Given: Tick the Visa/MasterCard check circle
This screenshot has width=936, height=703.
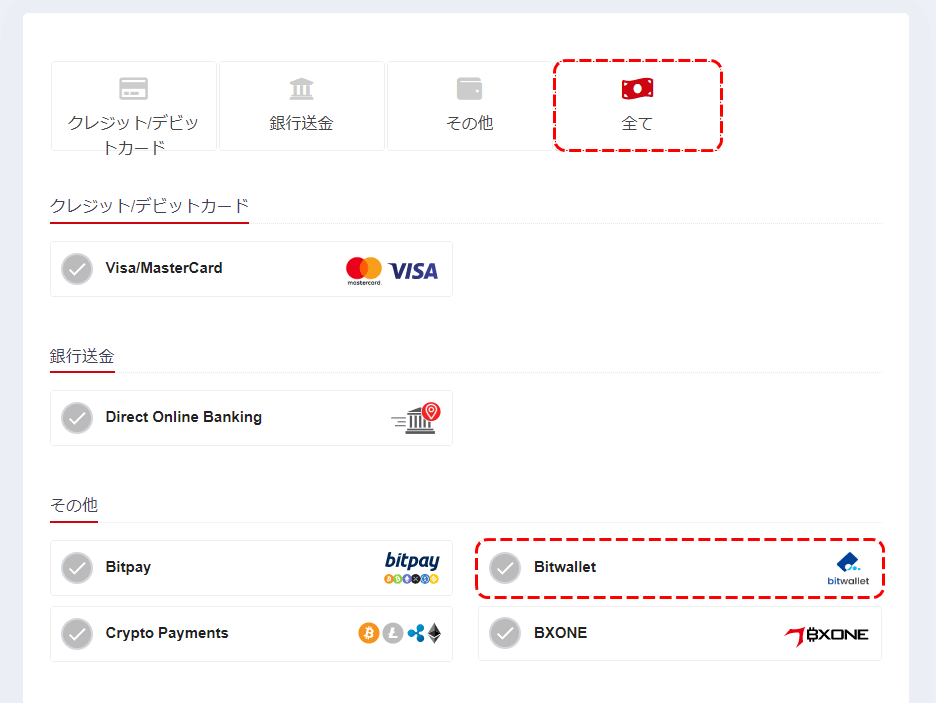Looking at the screenshot, I should 77,269.
